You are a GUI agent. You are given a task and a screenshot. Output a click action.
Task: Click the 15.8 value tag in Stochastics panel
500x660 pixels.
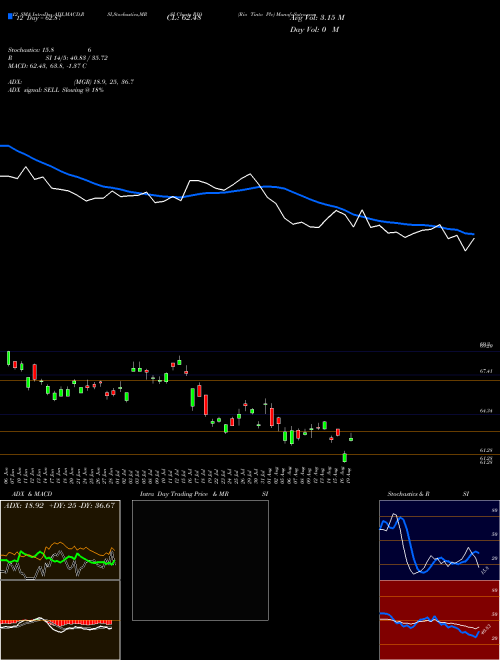click(484, 571)
